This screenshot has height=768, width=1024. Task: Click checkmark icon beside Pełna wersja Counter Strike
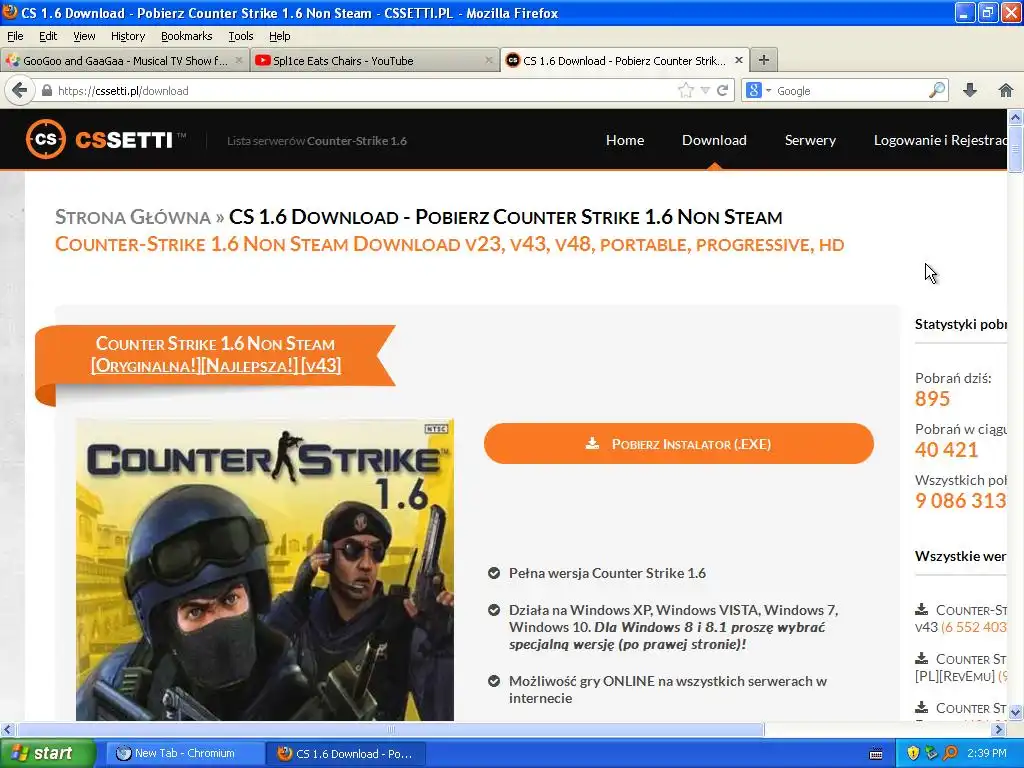pyautogui.click(x=494, y=573)
